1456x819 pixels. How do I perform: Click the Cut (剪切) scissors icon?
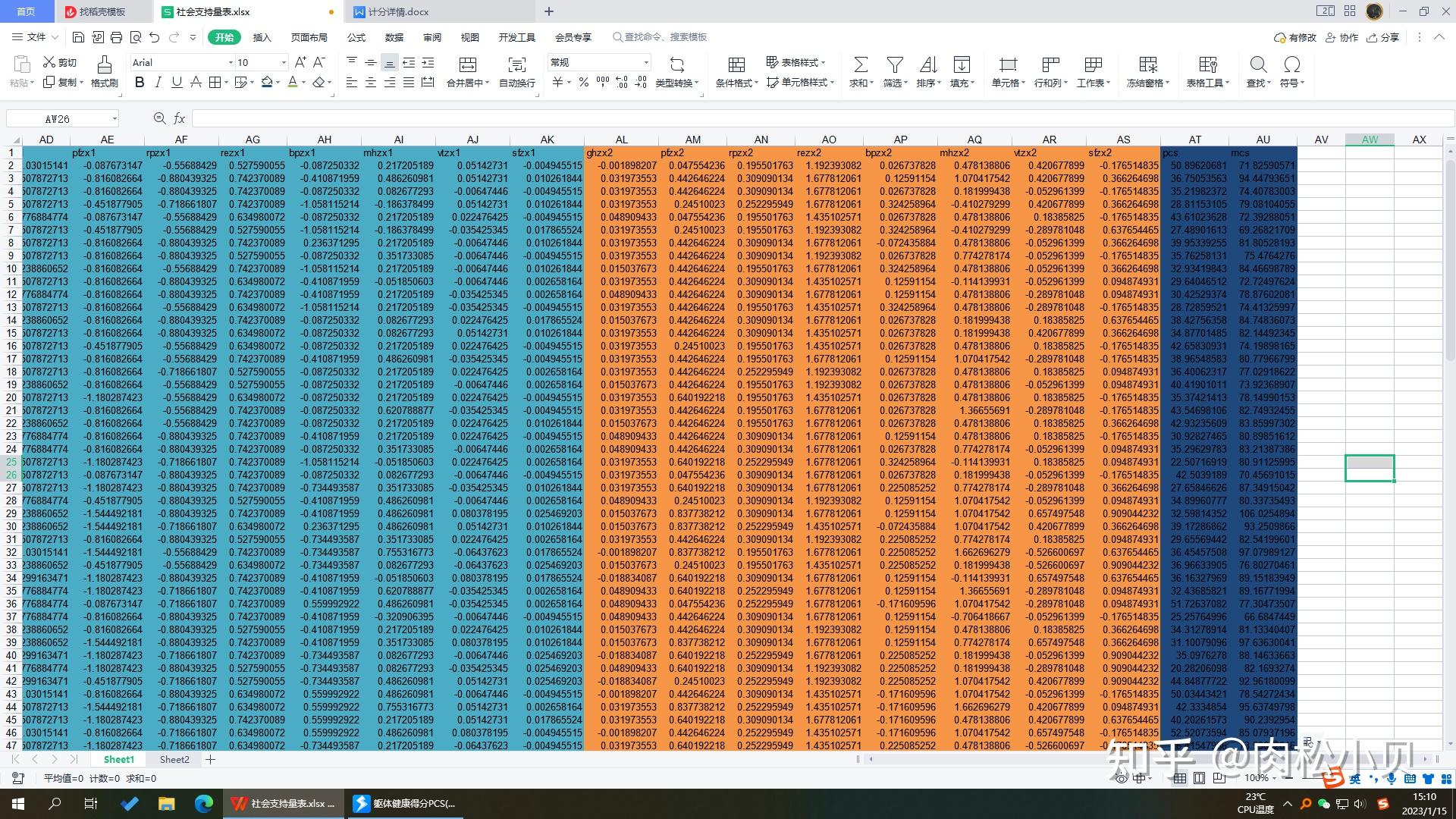click(x=50, y=62)
